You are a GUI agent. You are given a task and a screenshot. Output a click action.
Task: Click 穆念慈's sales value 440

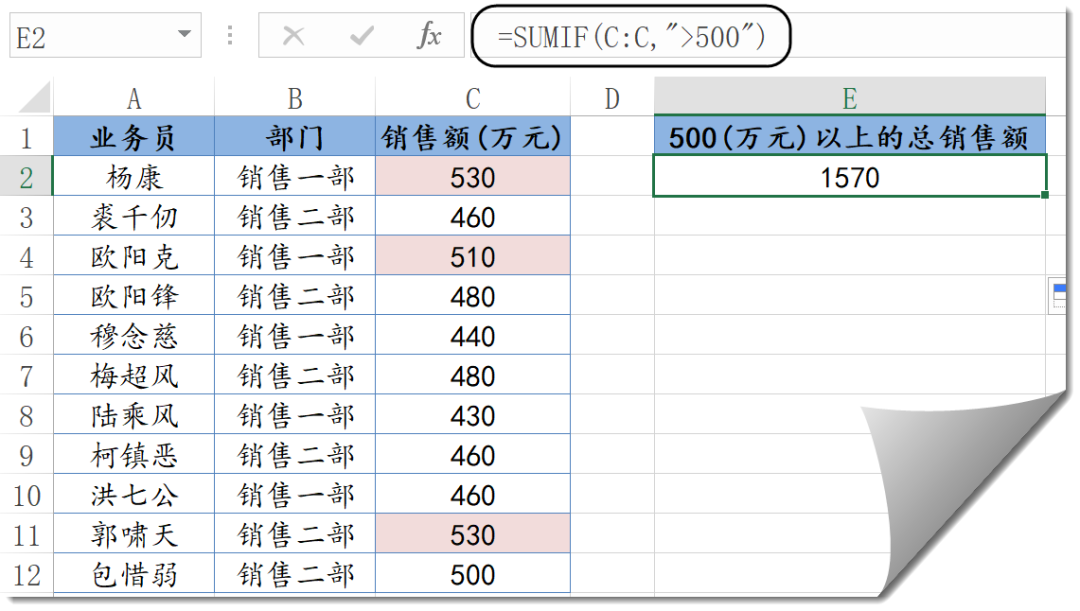click(x=472, y=336)
